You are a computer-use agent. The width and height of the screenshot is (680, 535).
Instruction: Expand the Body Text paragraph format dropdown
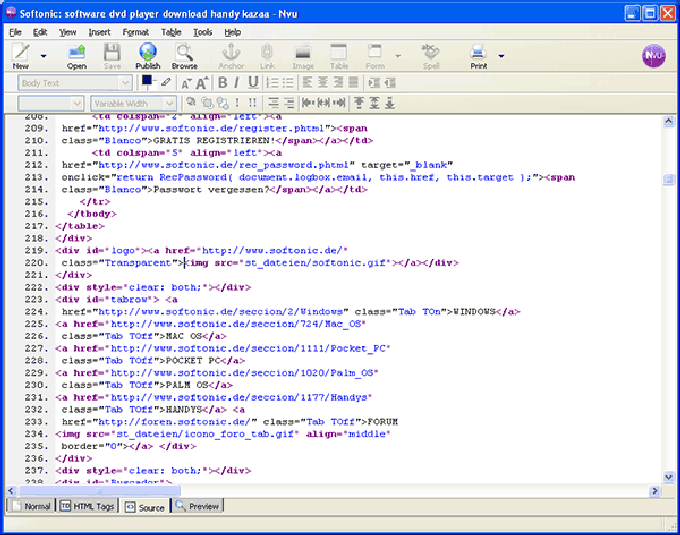click(x=124, y=83)
